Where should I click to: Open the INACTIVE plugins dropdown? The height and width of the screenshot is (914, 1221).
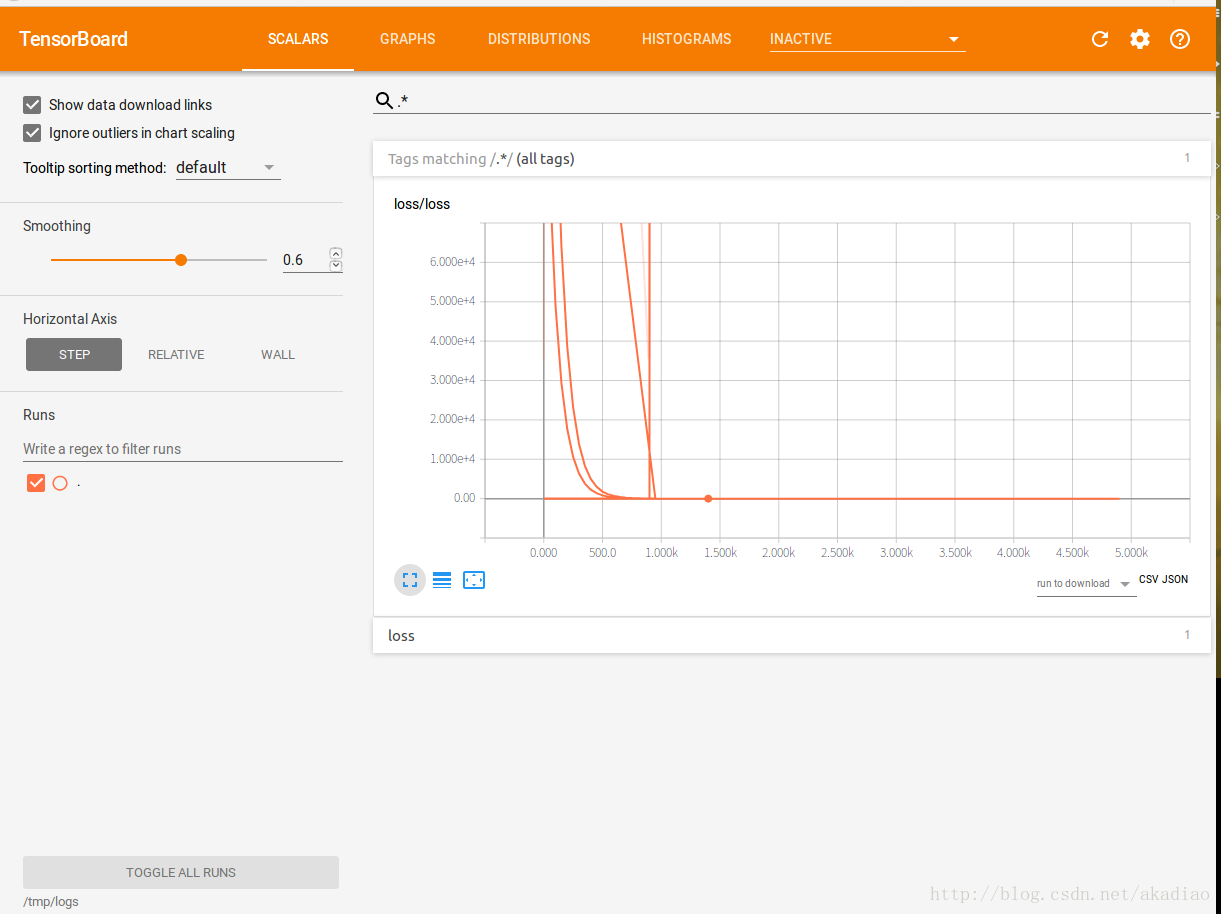[867, 39]
